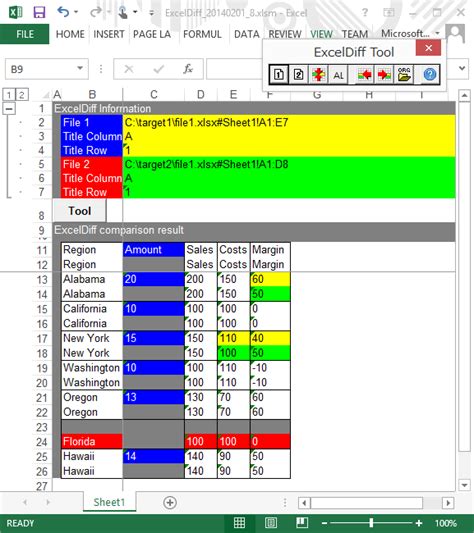The image size is (474, 533).
Task: Click the red-green cross differences icon
Action: 318,74
